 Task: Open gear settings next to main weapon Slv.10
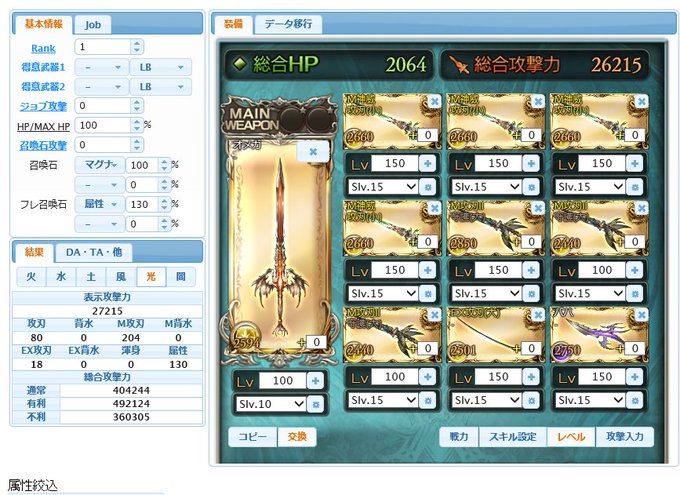pos(315,404)
